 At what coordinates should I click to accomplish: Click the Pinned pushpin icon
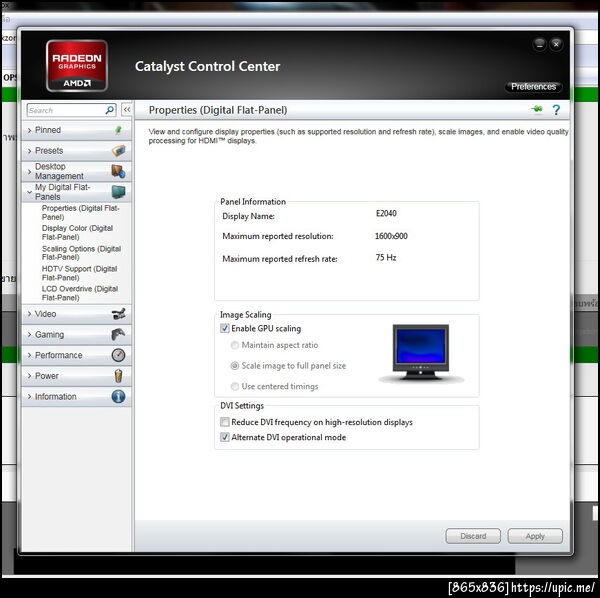[119, 130]
